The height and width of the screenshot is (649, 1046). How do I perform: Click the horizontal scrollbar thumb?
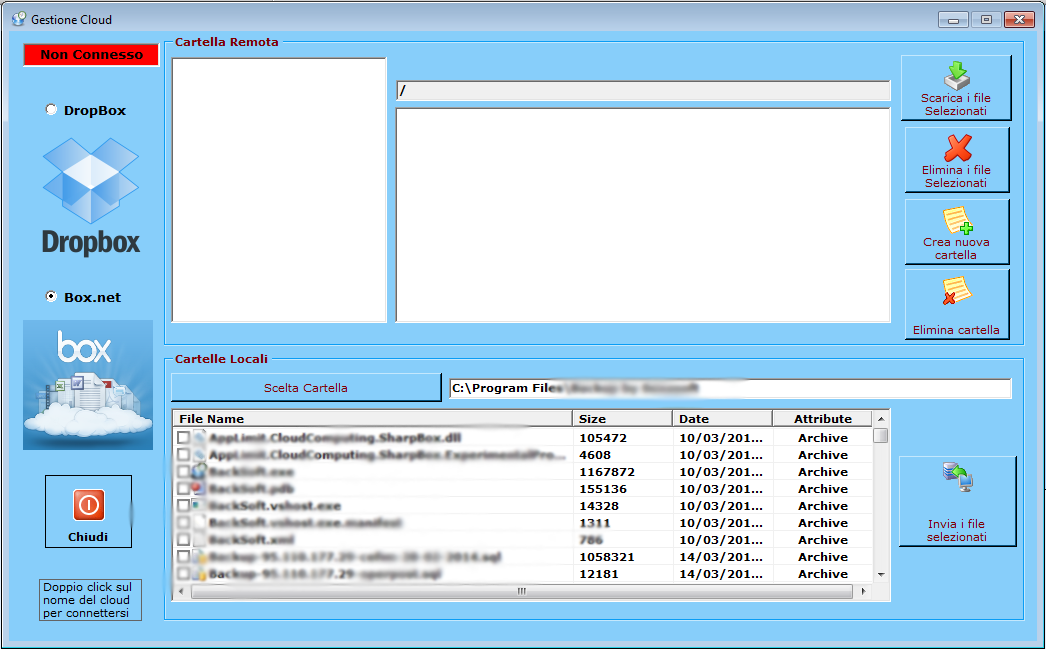pyautogui.click(x=522, y=591)
